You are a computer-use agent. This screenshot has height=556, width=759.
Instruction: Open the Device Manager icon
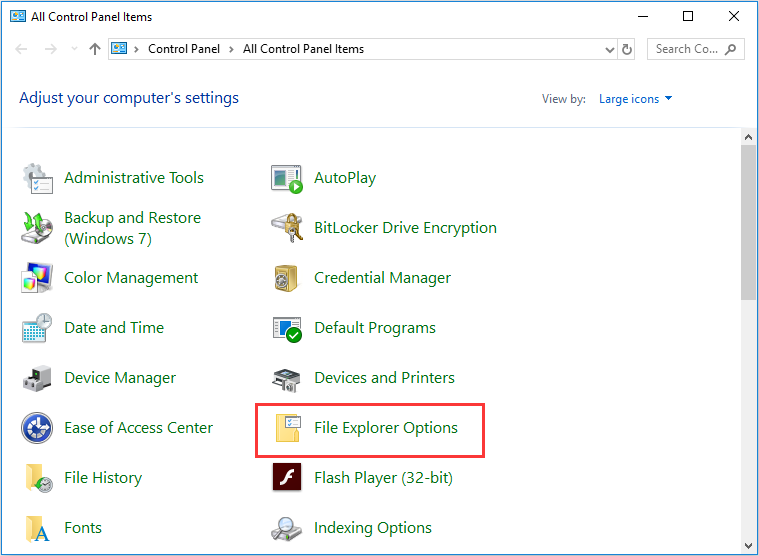37,378
